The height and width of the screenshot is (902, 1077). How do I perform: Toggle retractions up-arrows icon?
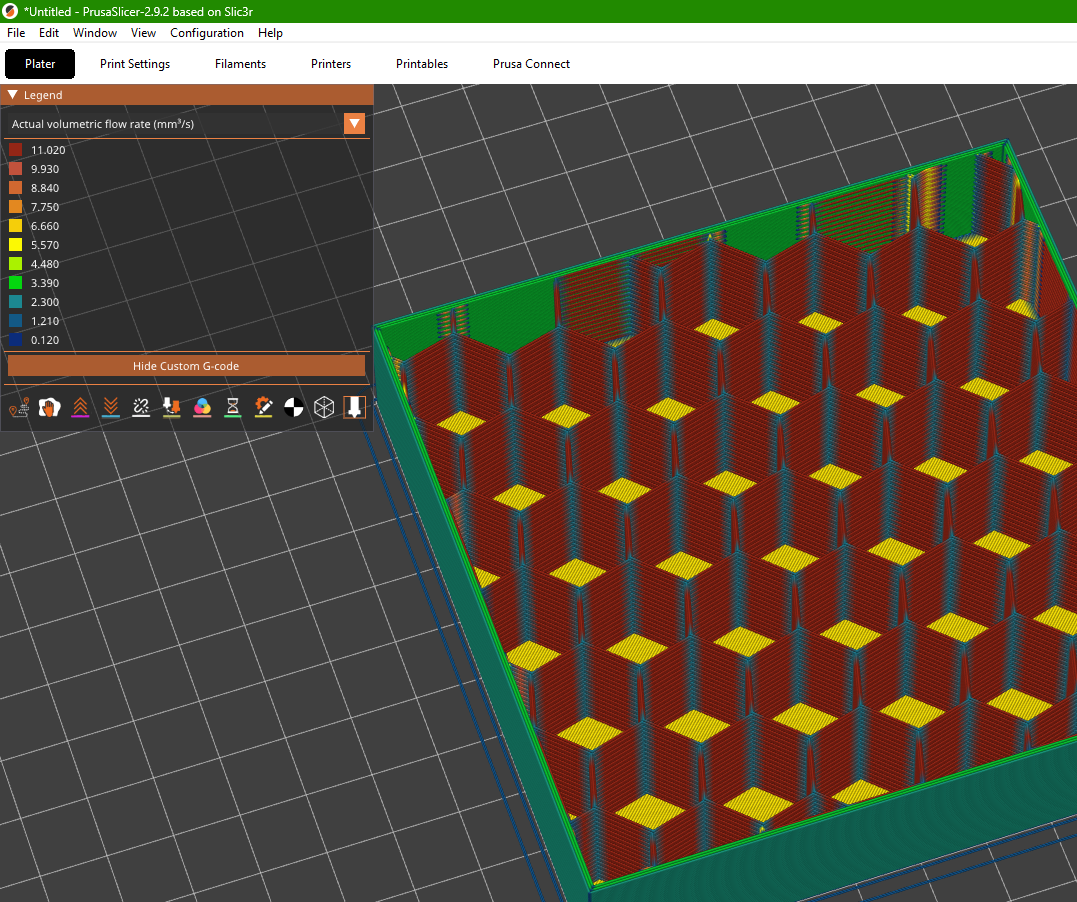coord(80,407)
